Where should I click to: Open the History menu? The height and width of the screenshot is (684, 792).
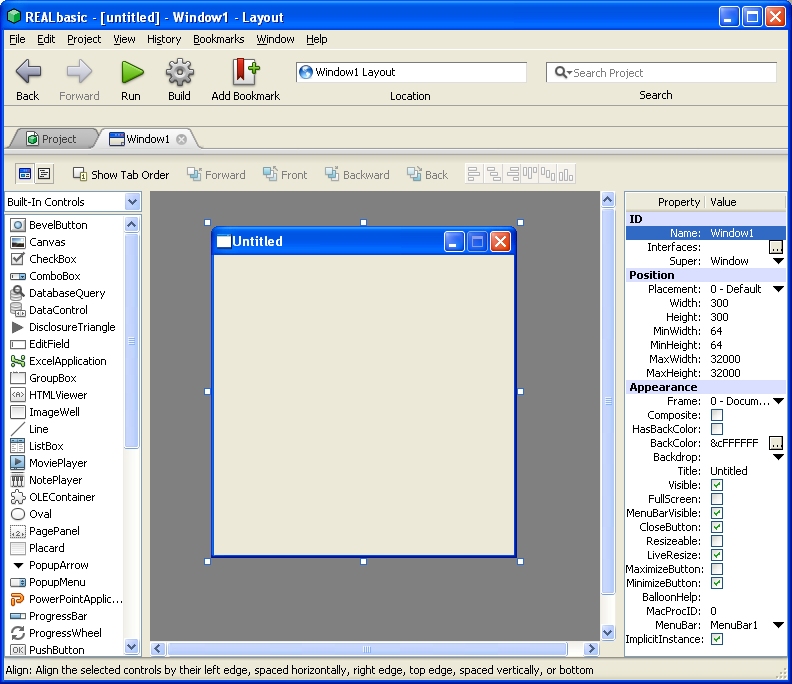point(164,39)
